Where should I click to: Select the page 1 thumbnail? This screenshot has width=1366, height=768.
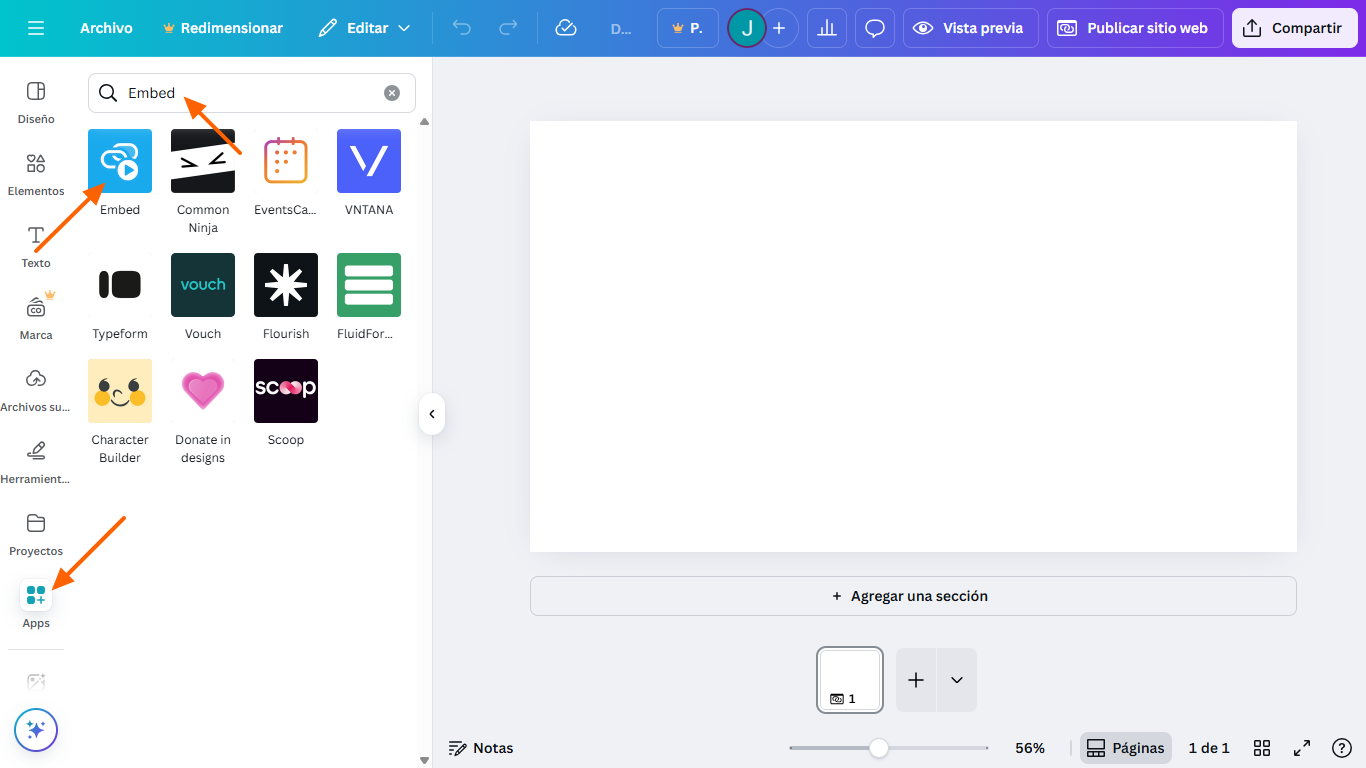[850, 680]
